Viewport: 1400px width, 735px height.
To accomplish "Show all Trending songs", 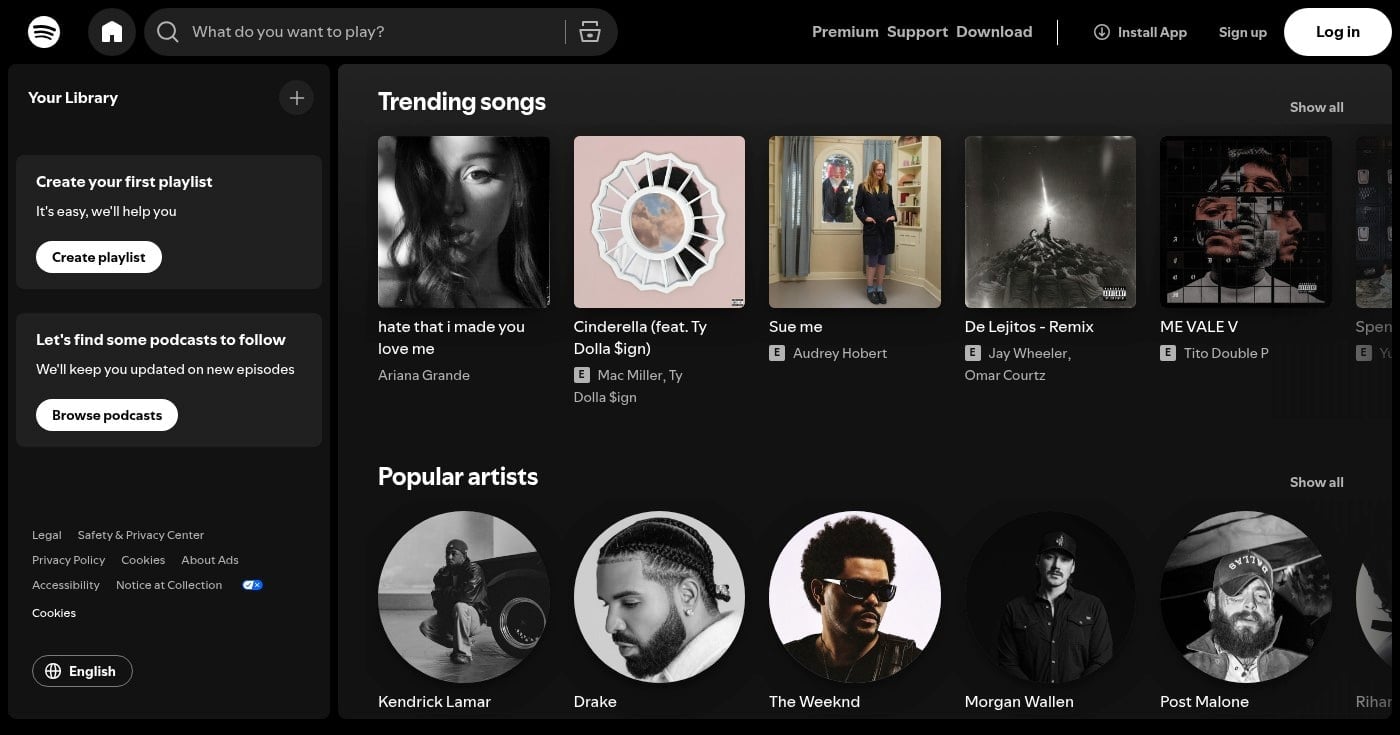I will click(1316, 107).
